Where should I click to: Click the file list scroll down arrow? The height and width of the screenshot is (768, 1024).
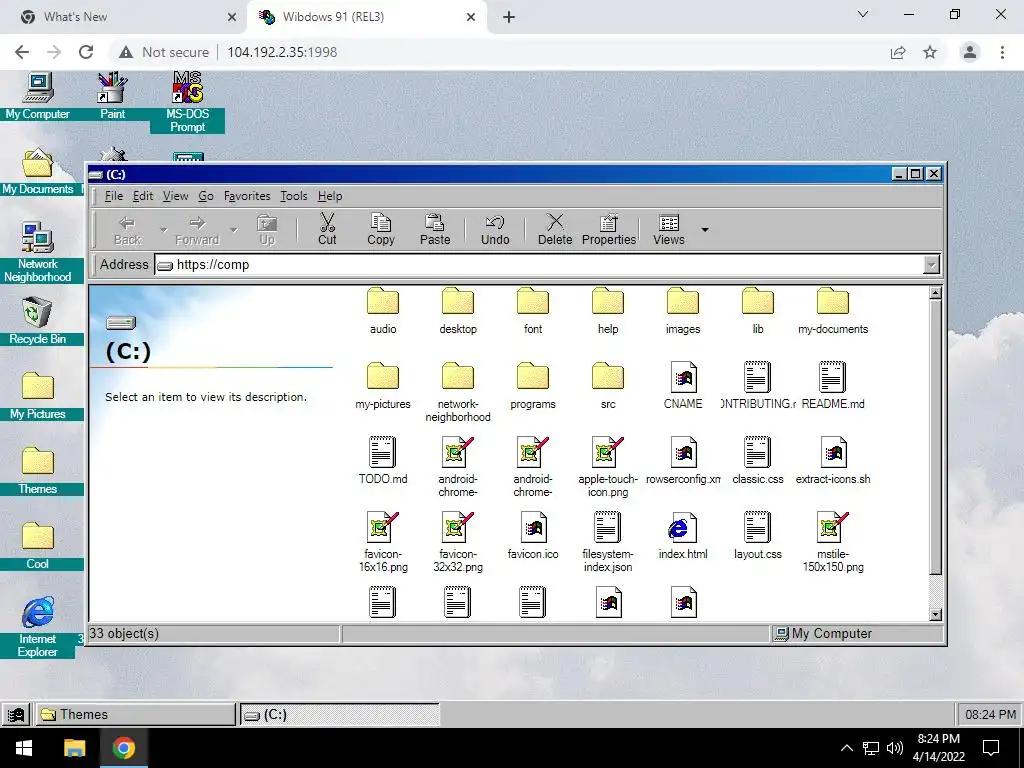[935, 614]
